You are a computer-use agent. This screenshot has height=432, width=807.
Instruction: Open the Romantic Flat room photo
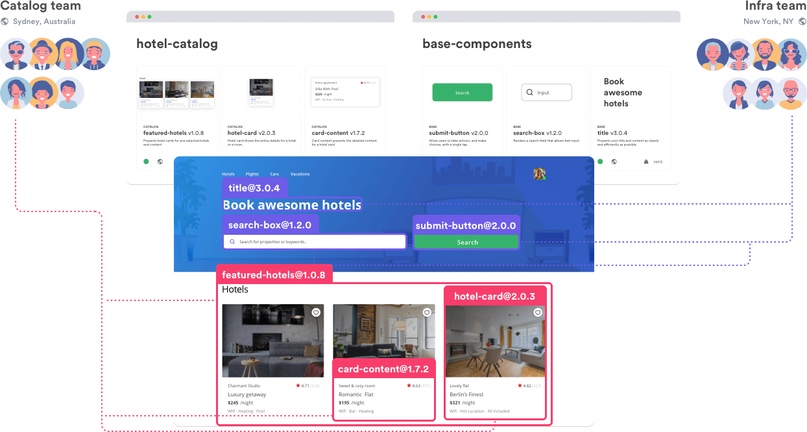[x=384, y=331]
